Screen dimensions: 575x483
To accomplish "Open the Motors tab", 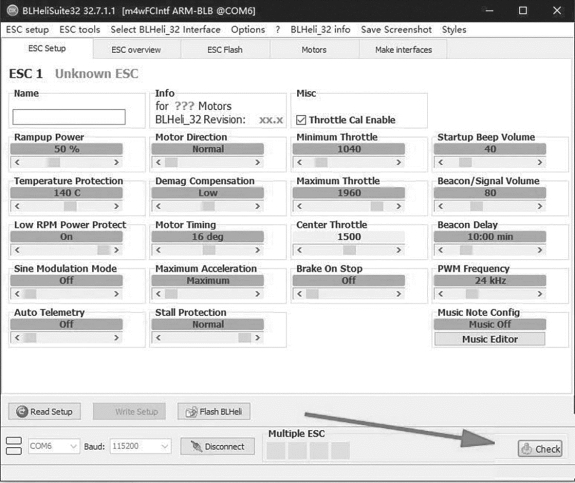I will pyautogui.click(x=314, y=50).
